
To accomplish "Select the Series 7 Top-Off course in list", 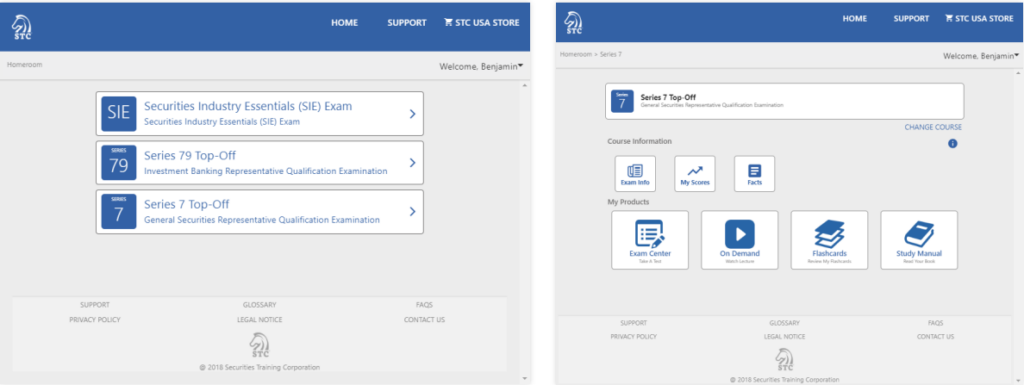I will pyautogui.click(x=260, y=211).
